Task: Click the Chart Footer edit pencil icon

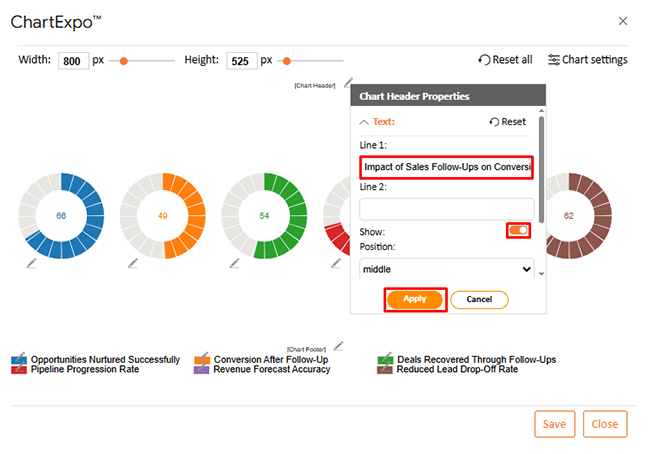Action: point(338,346)
